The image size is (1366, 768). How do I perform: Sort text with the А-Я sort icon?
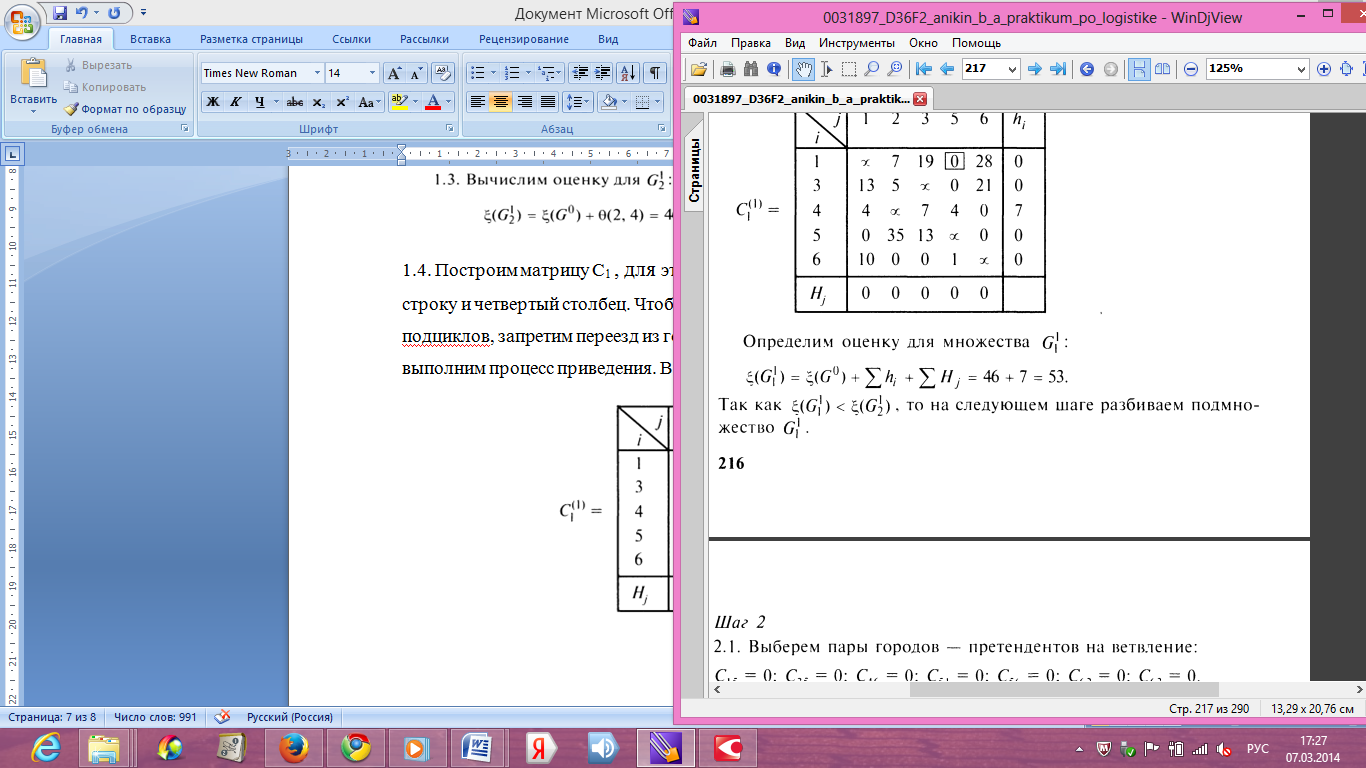pos(629,73)
